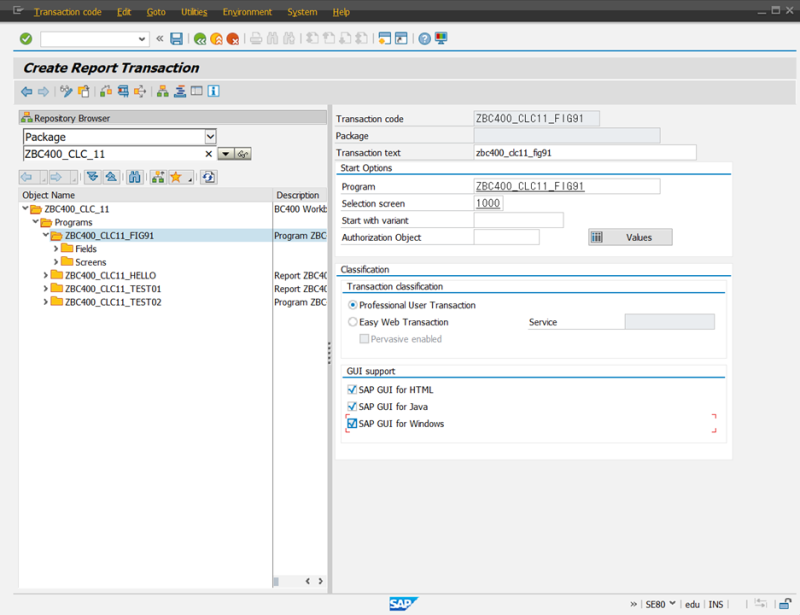Click the Save icon in the toolbar
The image size is (800, 615).
[176, 39]
